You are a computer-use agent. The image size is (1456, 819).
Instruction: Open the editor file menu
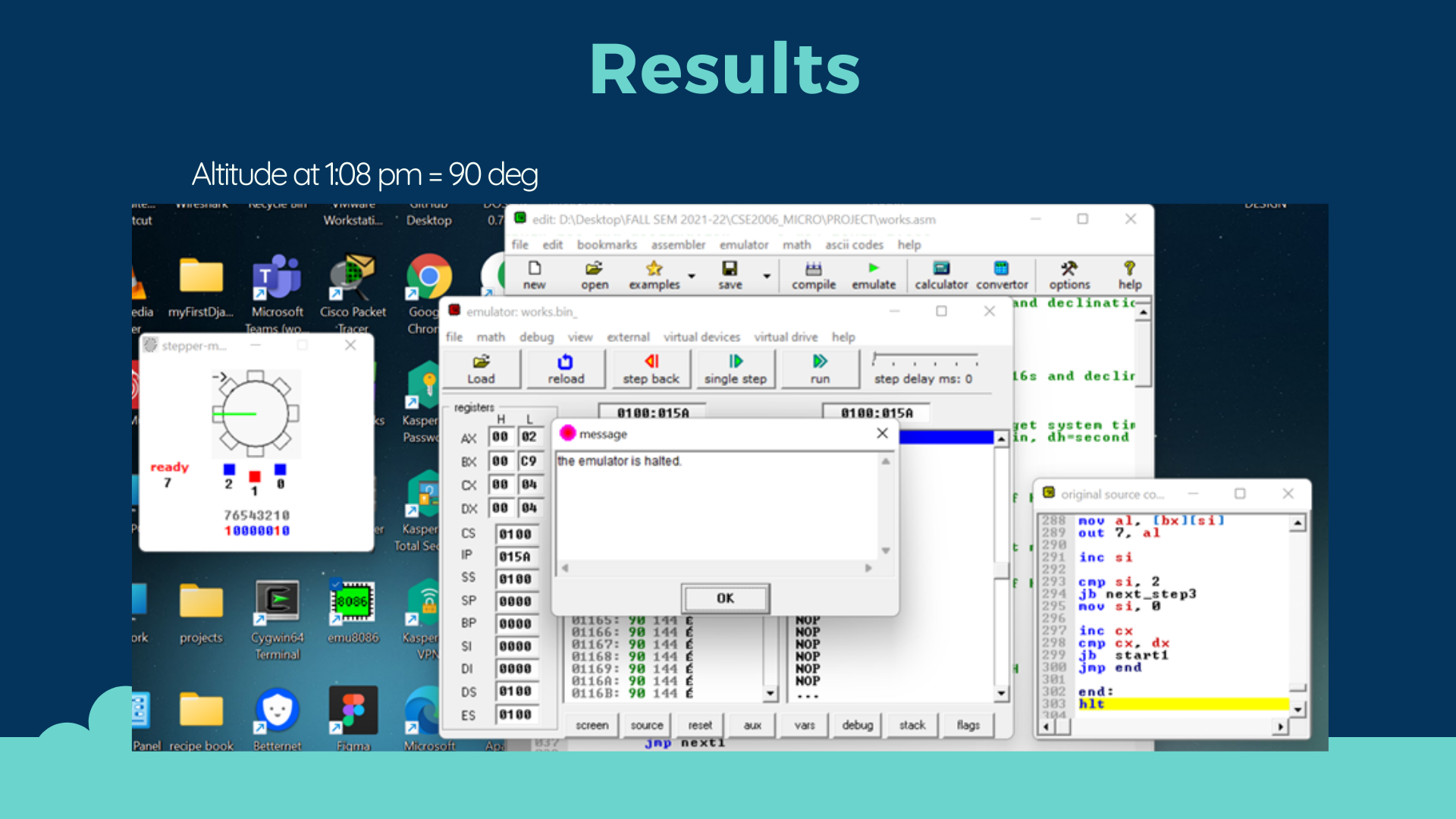[x=519, y=244]
